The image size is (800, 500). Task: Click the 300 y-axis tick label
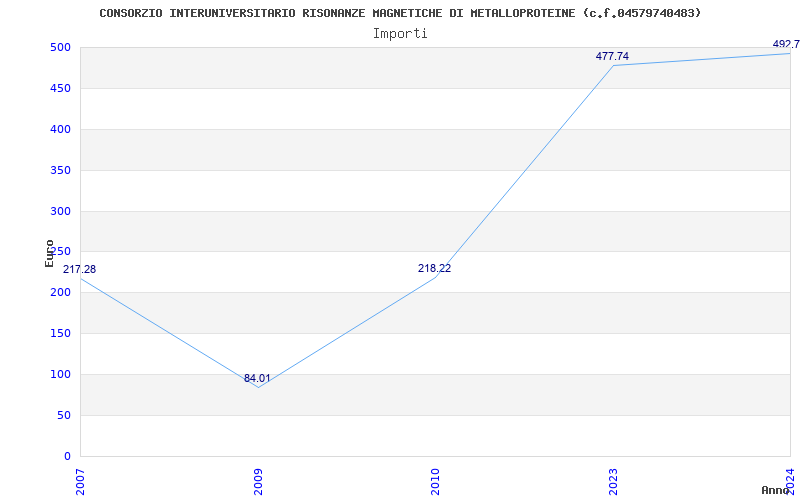click(x=60, y=211)
